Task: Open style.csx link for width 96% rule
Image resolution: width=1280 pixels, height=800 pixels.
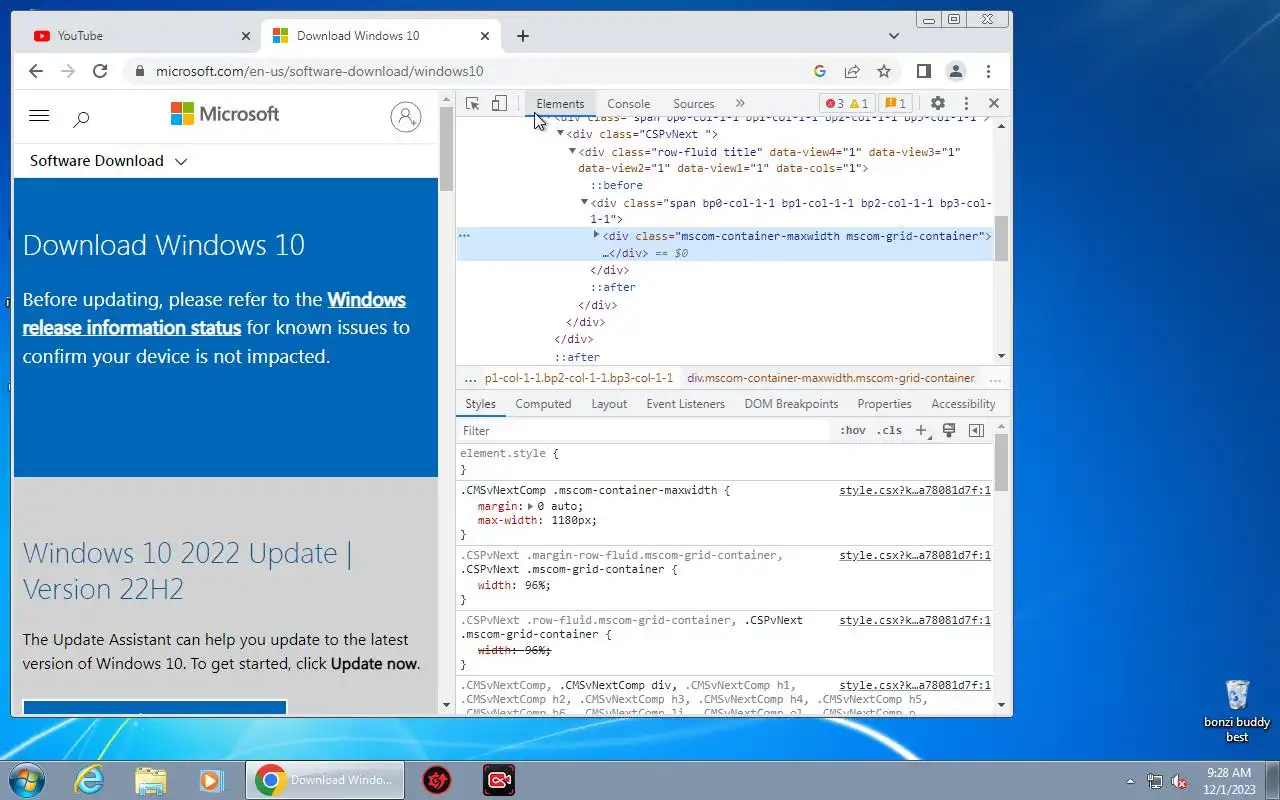Action: (x=915, y=556)
